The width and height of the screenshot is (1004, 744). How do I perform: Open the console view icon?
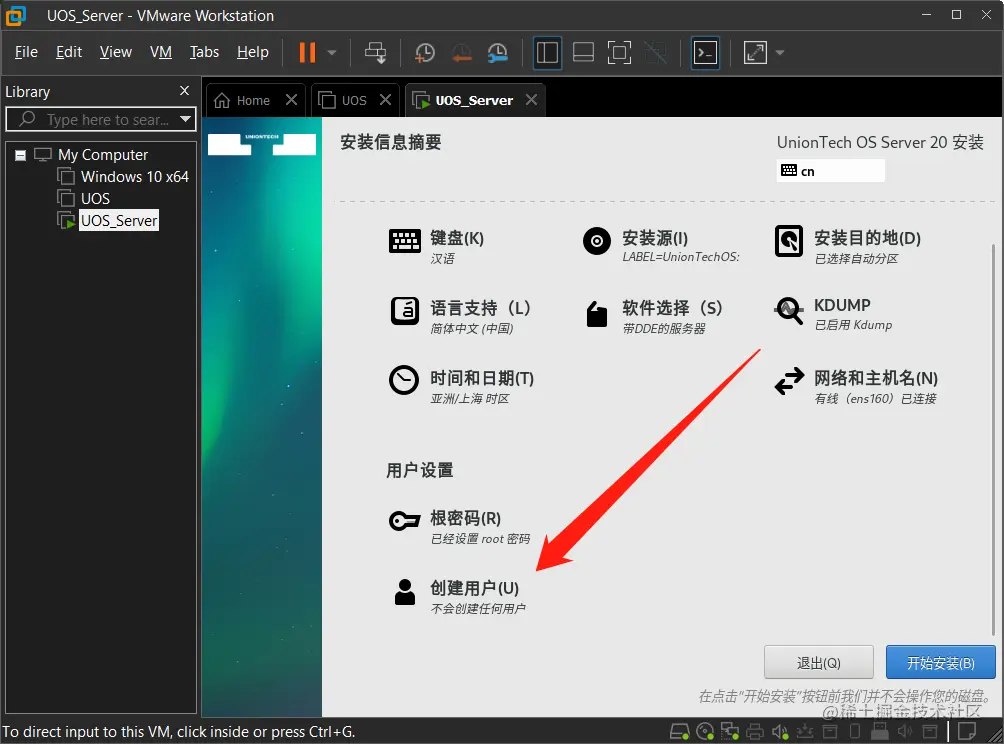pos(705,53)
